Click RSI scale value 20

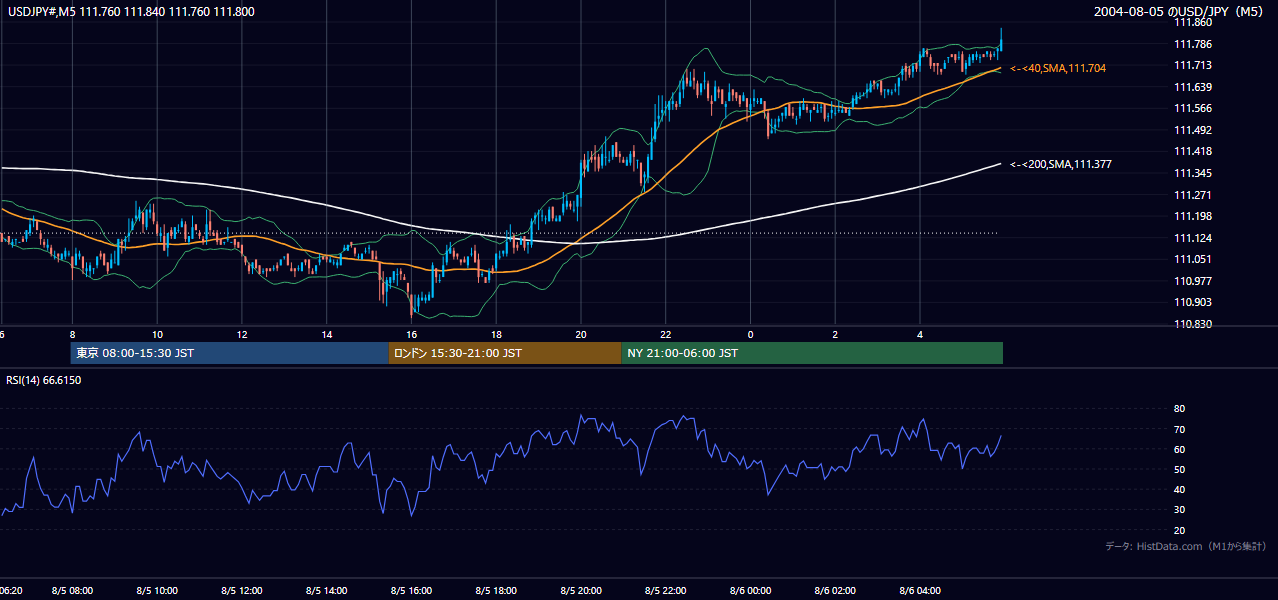[x=1179, y=530]
